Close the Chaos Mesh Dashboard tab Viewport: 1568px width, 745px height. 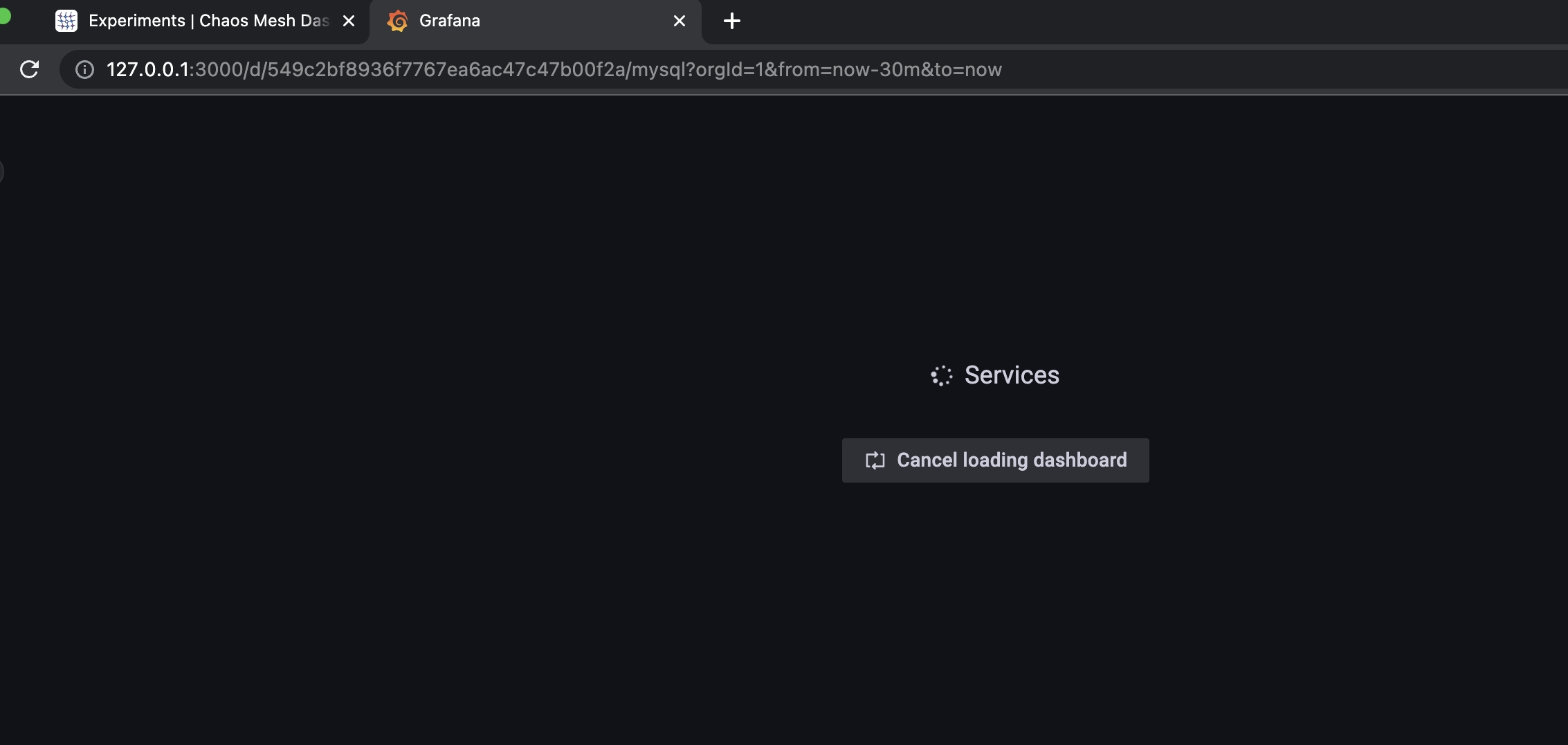pyautogui.click(x=348, y=21)
